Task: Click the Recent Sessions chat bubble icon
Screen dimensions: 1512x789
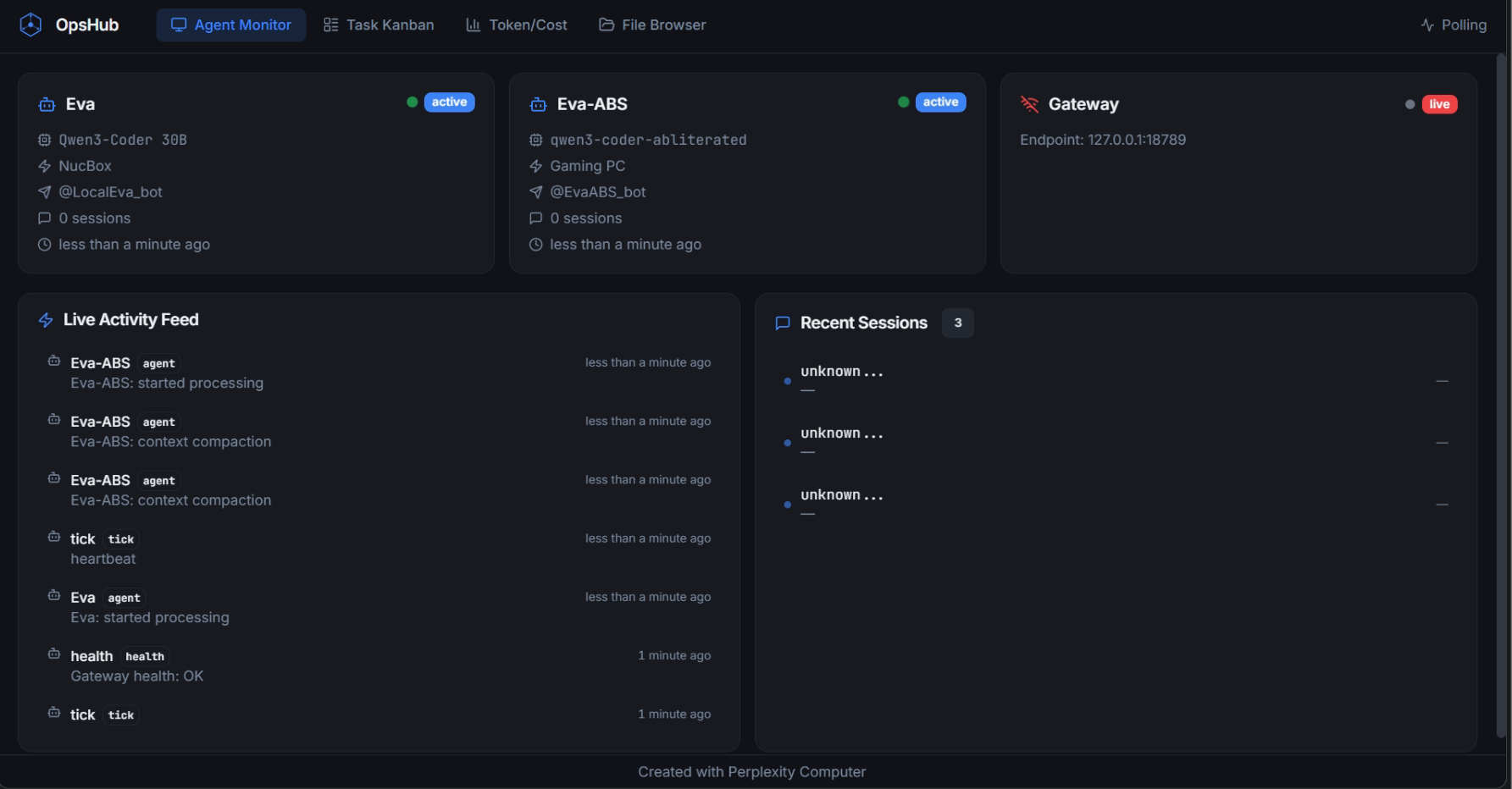Action: click(783, 323)
